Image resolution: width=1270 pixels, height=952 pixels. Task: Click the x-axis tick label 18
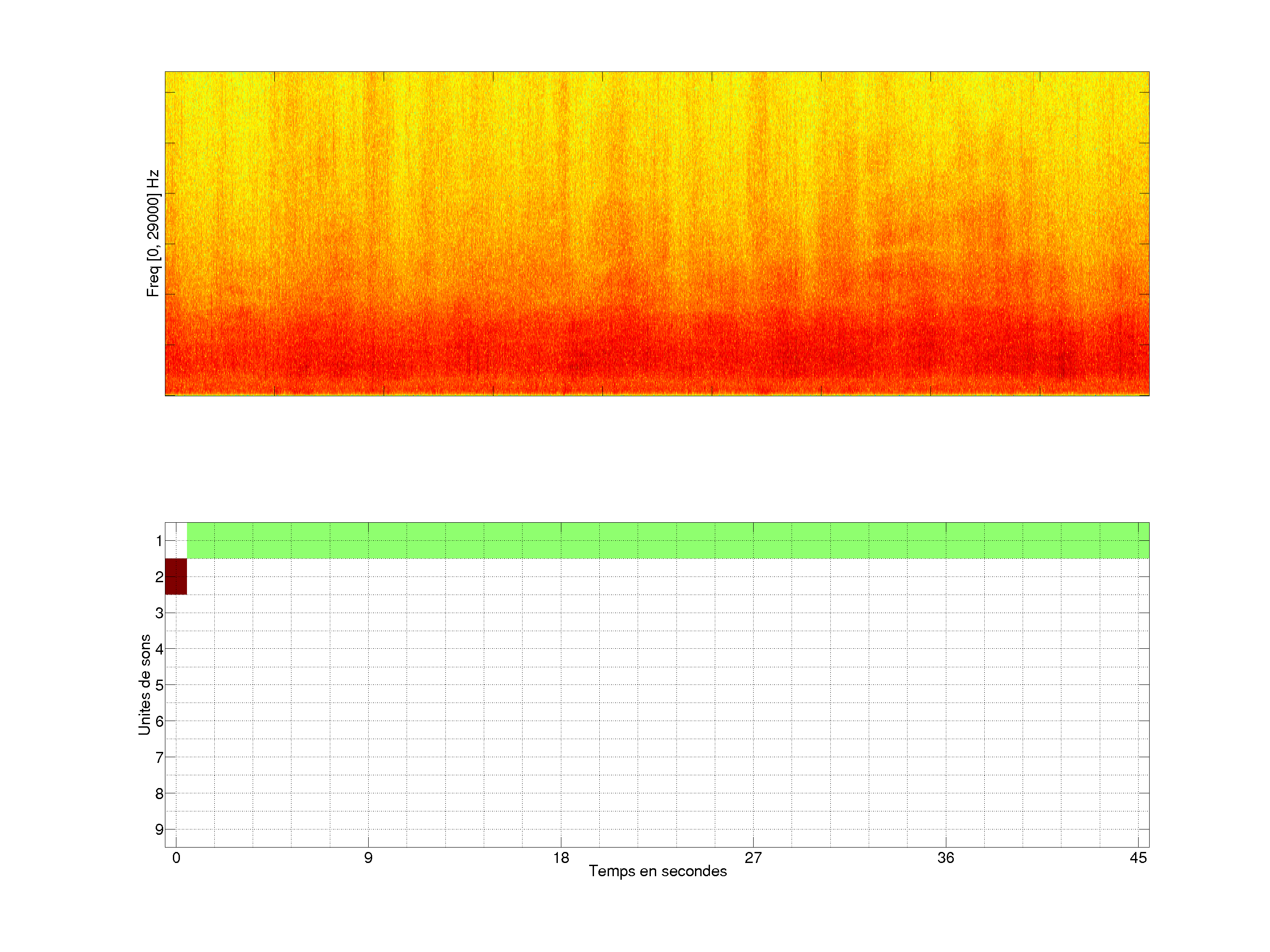561,858
